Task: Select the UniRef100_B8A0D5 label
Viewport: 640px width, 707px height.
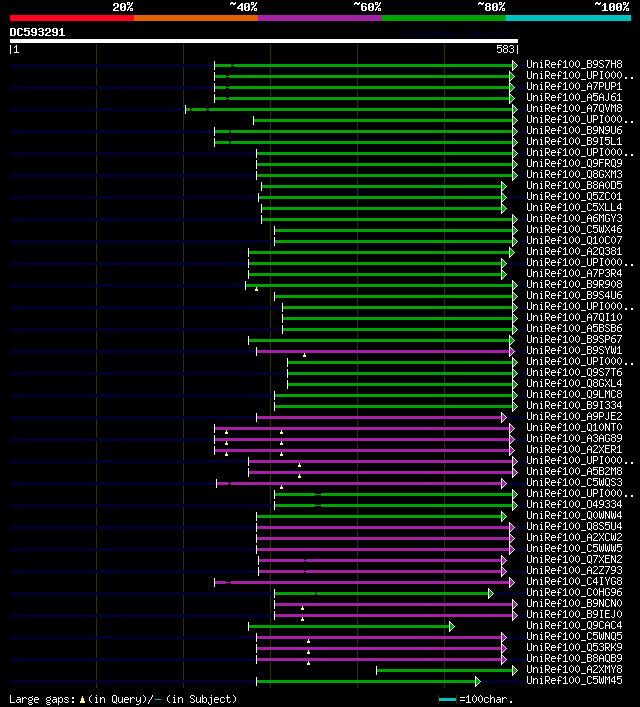Action: [574, 185]
